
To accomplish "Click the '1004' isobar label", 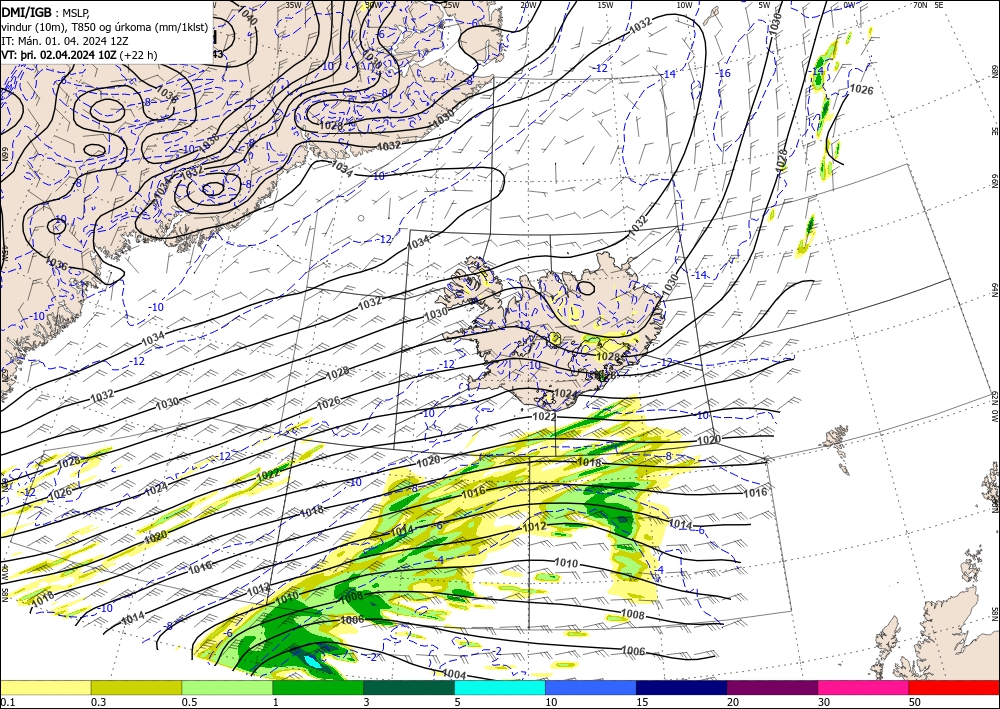I will [454, 674].
